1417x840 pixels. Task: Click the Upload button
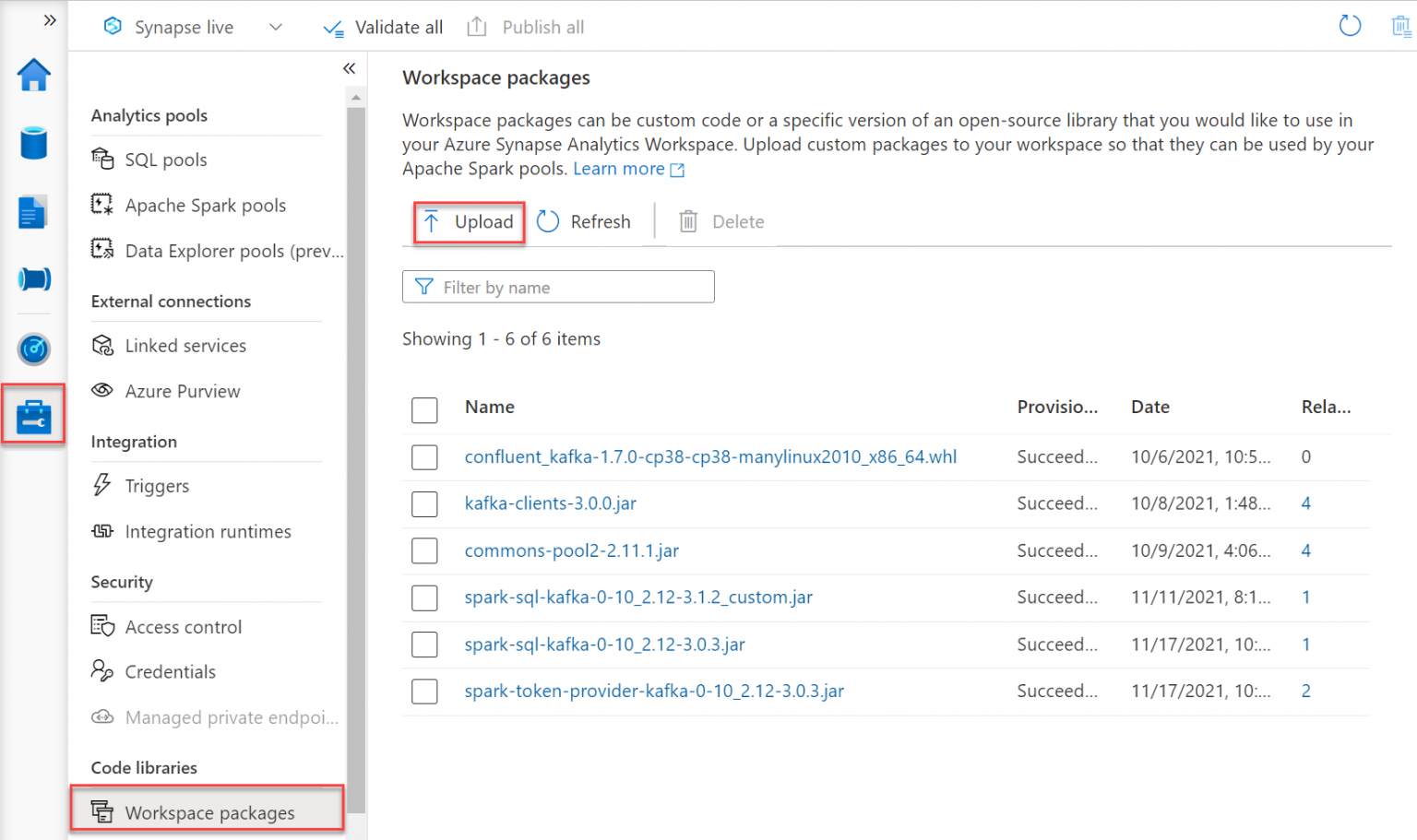click(469, 221)
